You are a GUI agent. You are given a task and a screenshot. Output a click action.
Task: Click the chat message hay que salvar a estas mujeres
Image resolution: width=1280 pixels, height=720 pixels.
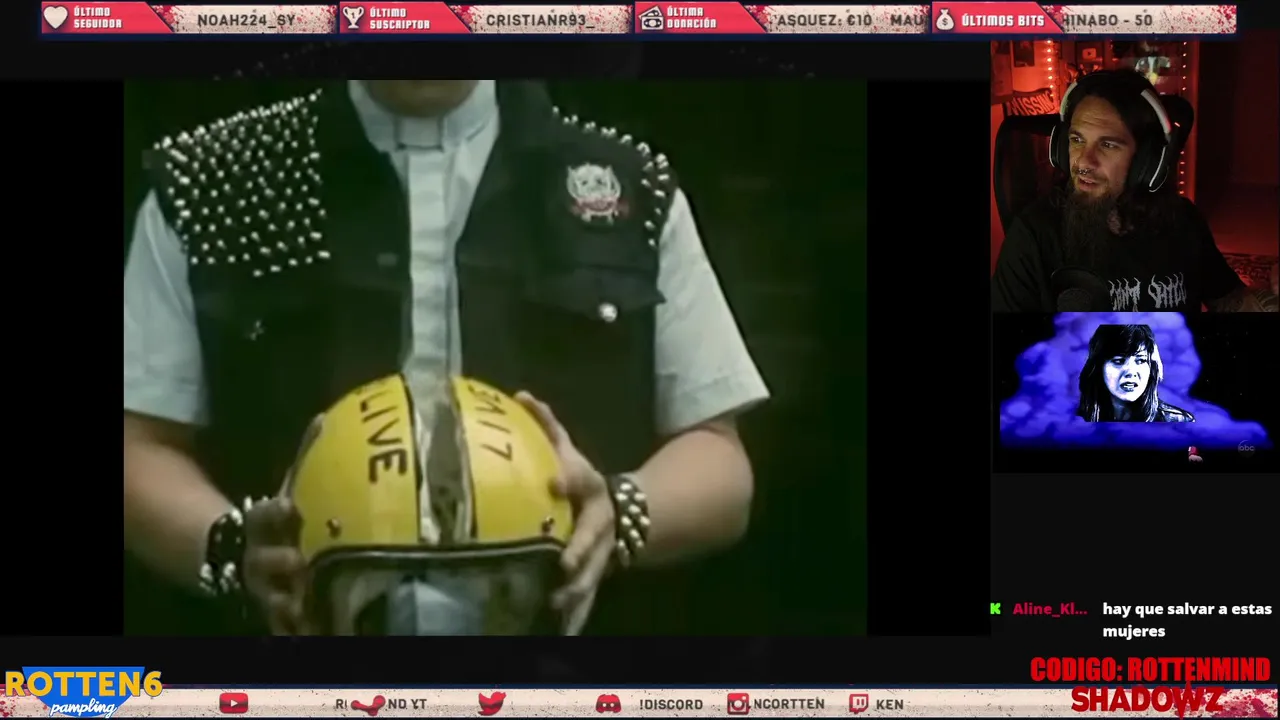pyautogui.click(x=1187, y=620)
